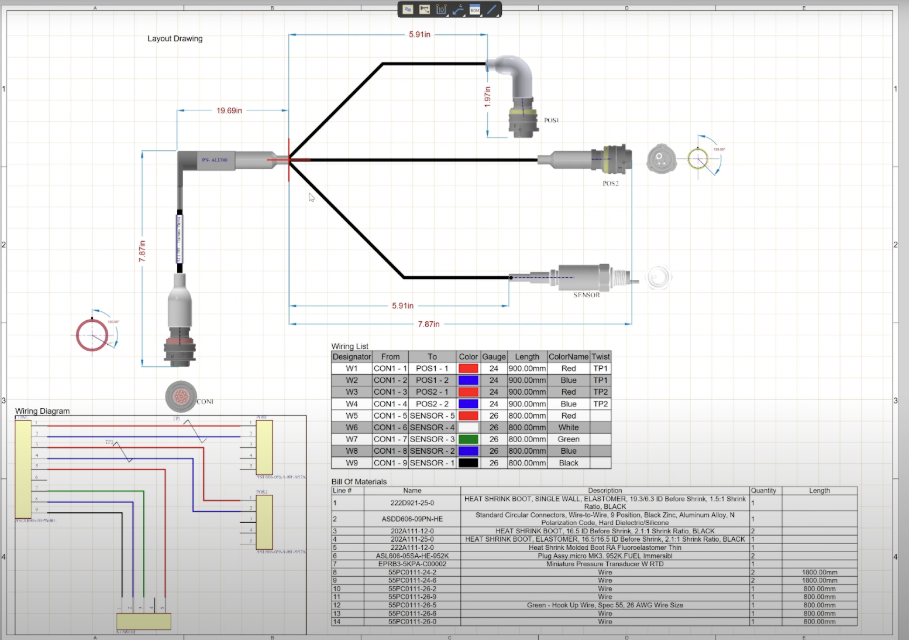Select the 5.91in dimension below SENSOR branch
Viewport: 909px width, 640px height.
(402, 306)
